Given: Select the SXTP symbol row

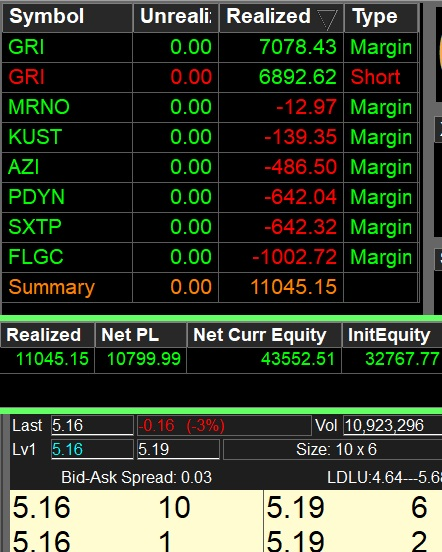Looking at the screenshot, I should tap(35, 226).
